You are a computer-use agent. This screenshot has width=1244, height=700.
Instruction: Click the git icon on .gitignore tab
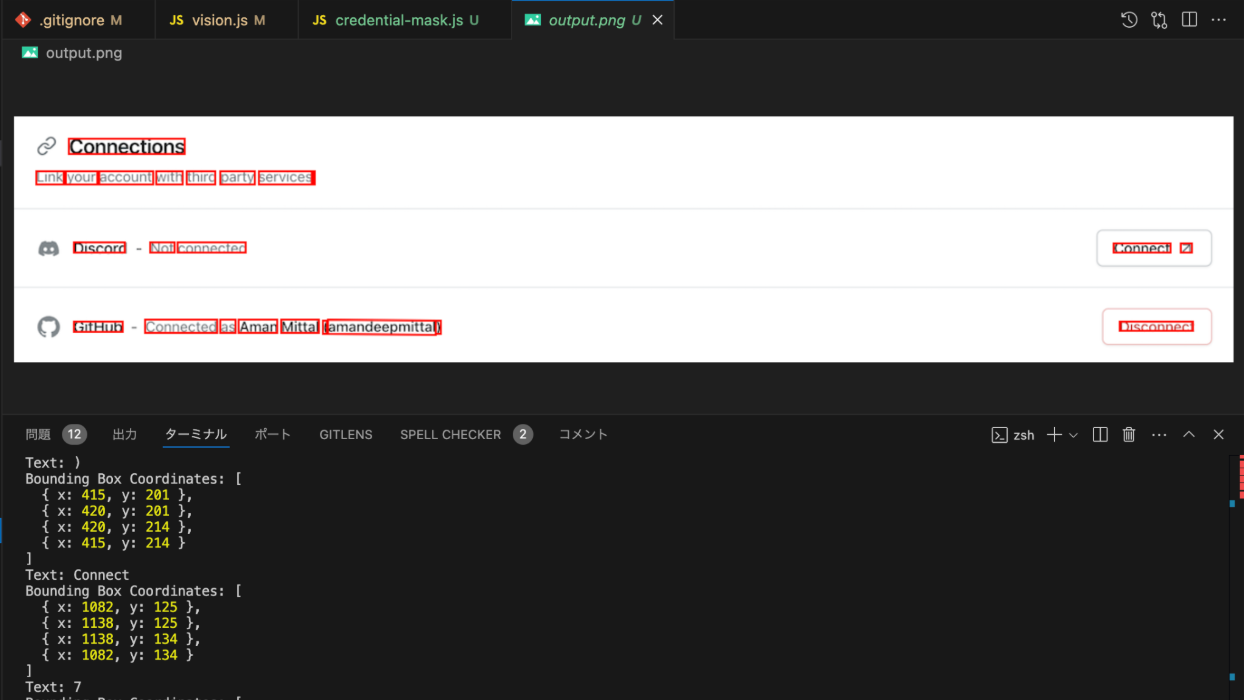[x=23, y=20]
